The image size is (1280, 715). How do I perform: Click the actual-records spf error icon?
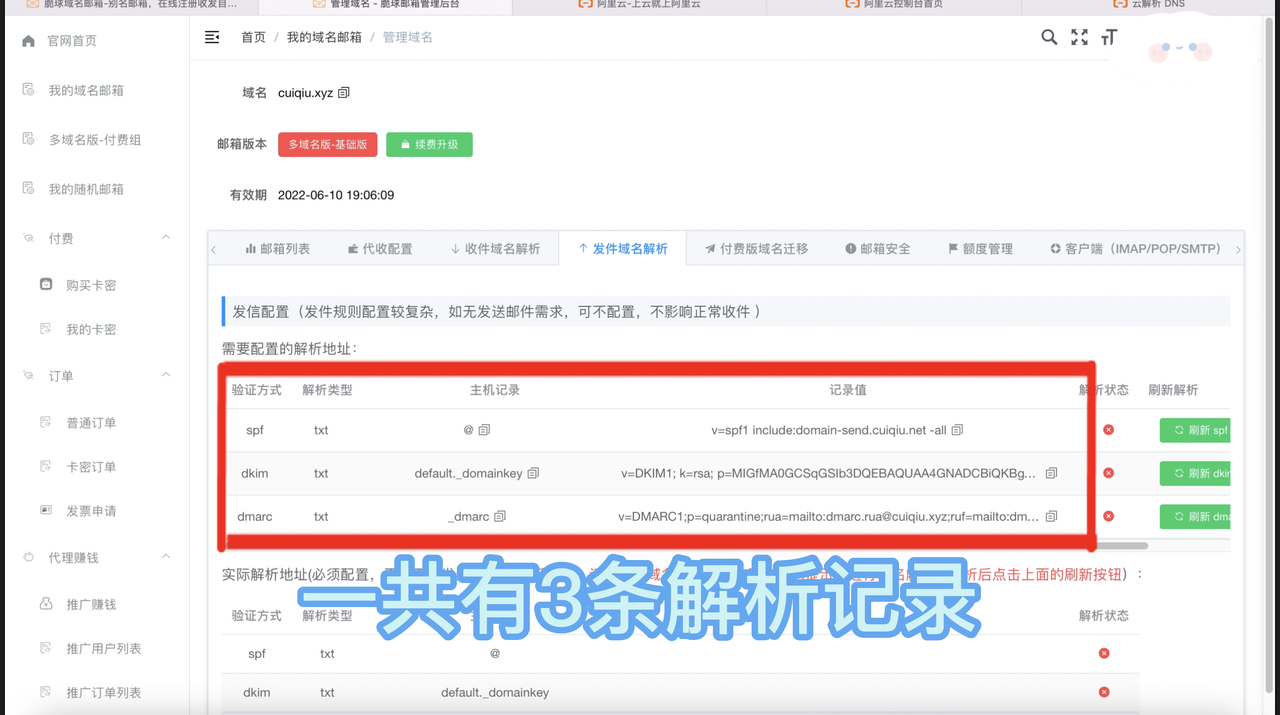1104,653
